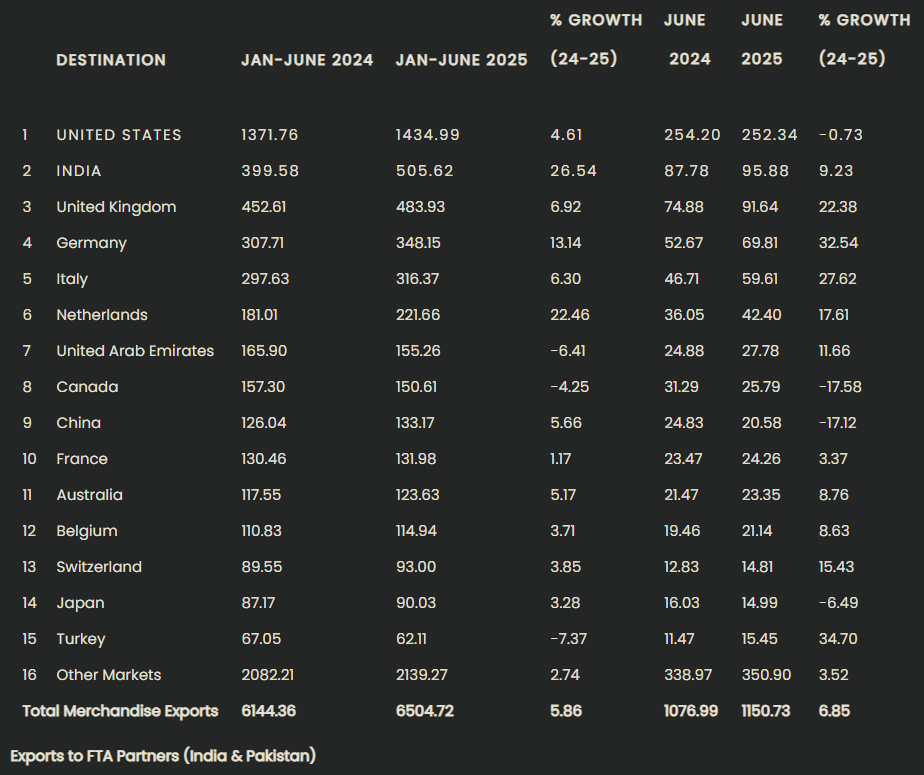This screenshot has width=924, height=775.
Task: Click Belgium's 19.46 June 2024 value
Action: (x=682, y=530)
